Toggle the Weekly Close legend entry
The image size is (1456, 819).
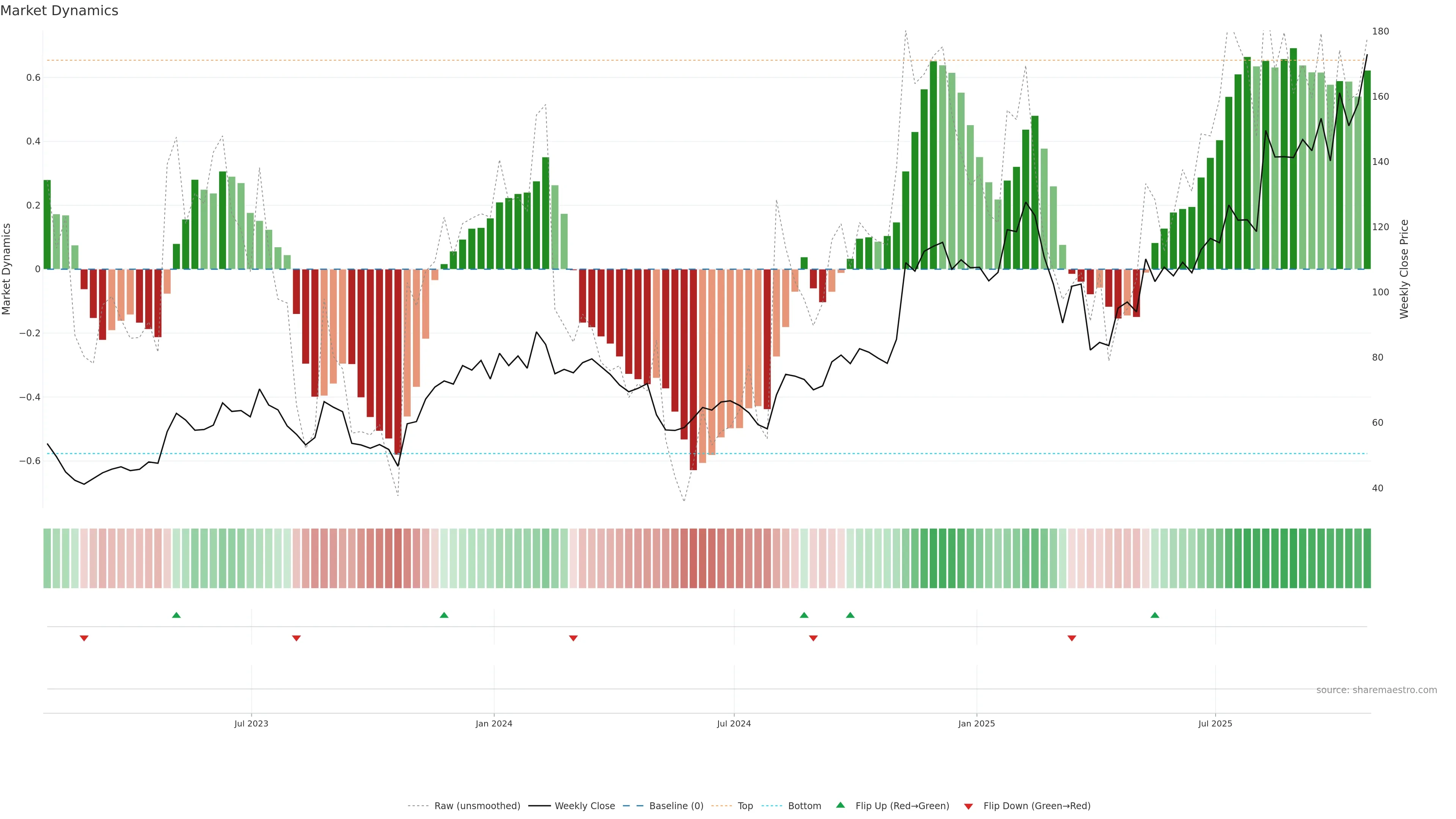click(584, 806)
